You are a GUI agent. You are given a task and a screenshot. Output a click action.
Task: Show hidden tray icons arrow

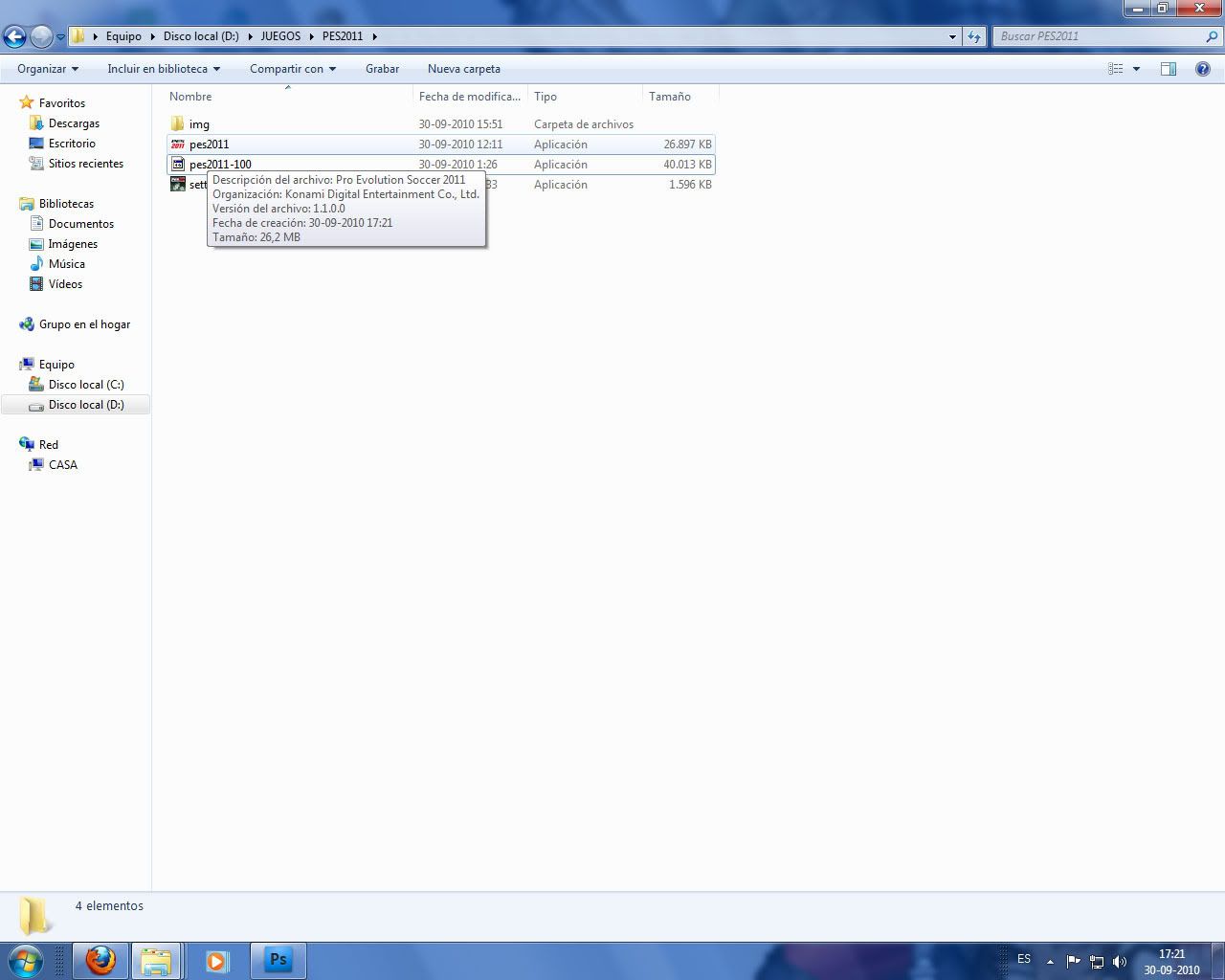1050,961
